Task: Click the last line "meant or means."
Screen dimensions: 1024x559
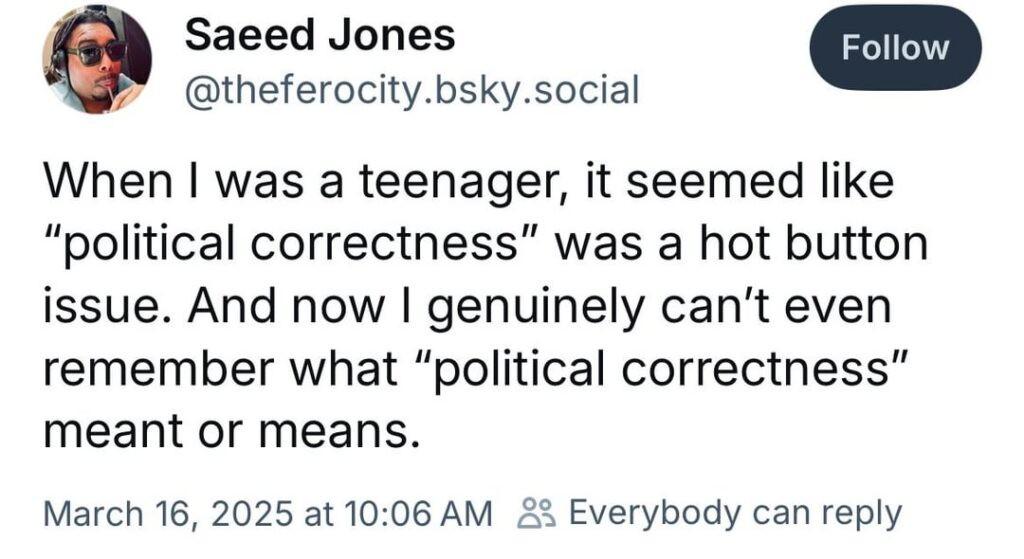Action: tap(231, 432)
